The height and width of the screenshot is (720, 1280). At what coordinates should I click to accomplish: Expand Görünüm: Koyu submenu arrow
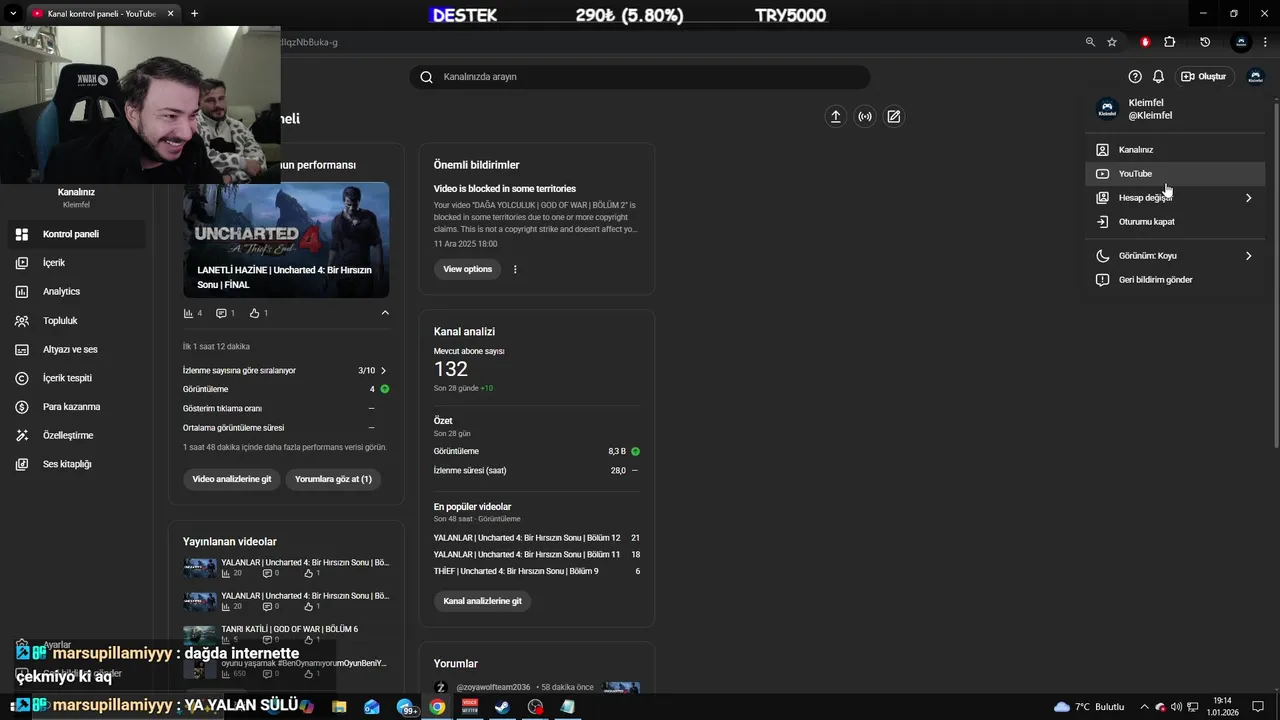(x=1248, y=256)
